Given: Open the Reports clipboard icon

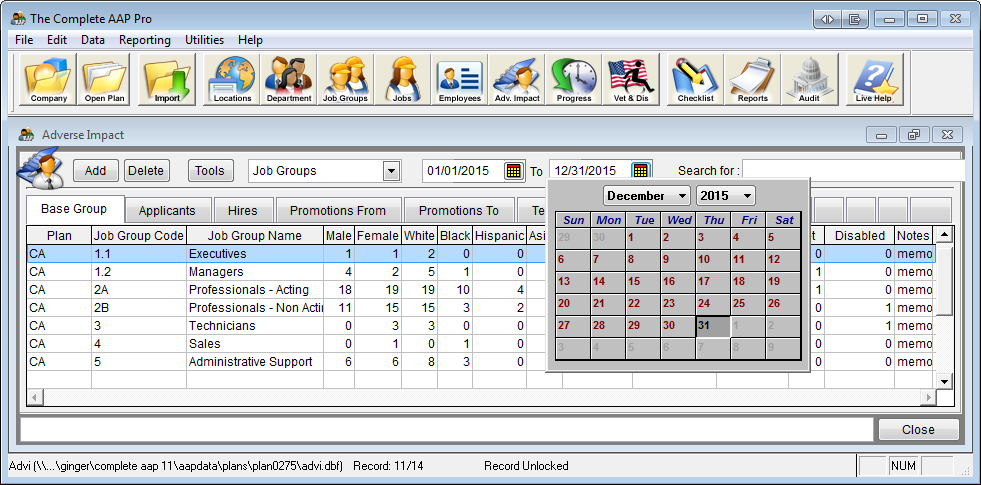Looking at the screenshot, I should (x=753, y=79).
